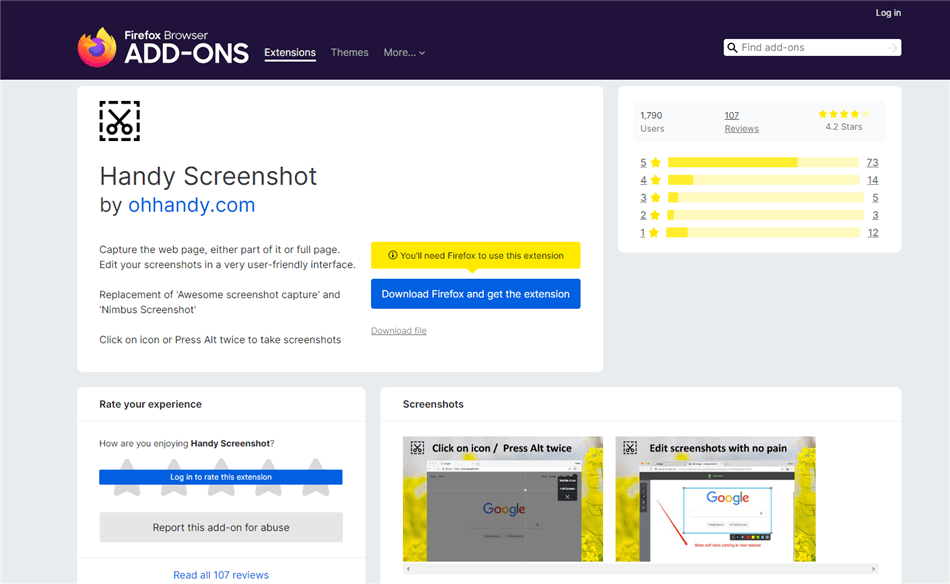Click the 'You'll need Firefox' notice
The width and height of the screenshot is (950, 584).
coord(476,256)
